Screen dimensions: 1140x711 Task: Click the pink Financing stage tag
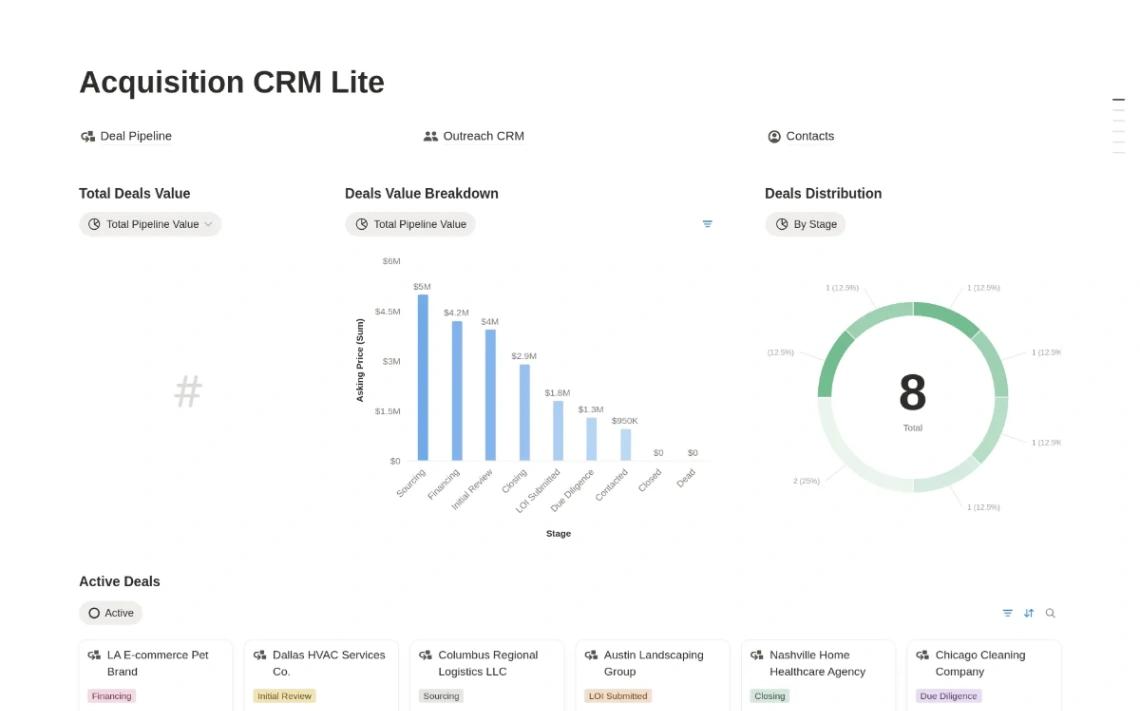(111, 696)
